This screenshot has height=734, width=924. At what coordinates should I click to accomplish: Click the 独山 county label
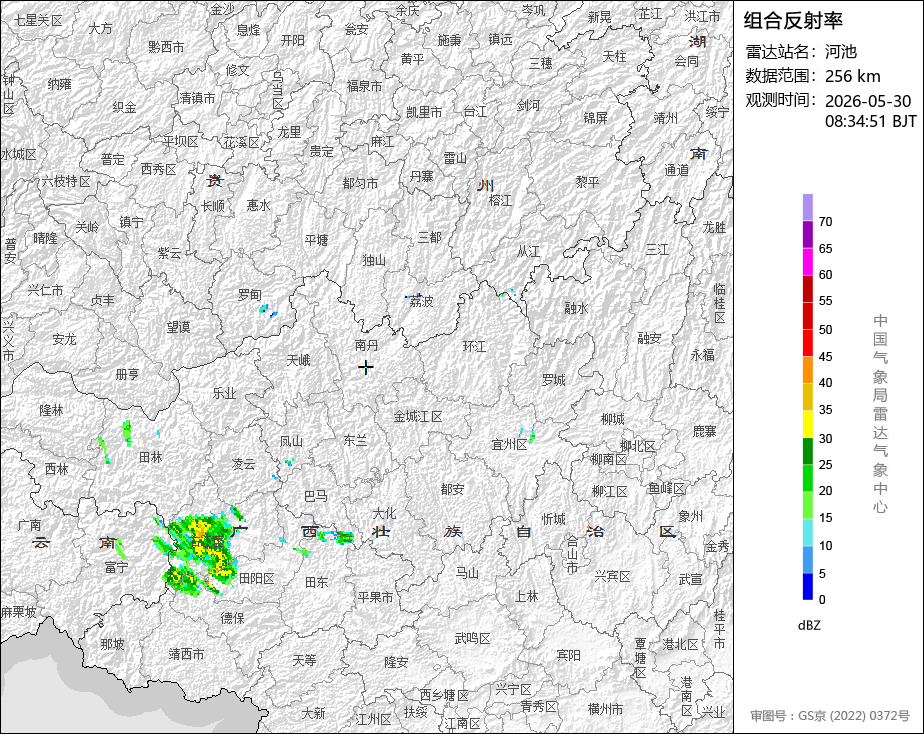374,260
